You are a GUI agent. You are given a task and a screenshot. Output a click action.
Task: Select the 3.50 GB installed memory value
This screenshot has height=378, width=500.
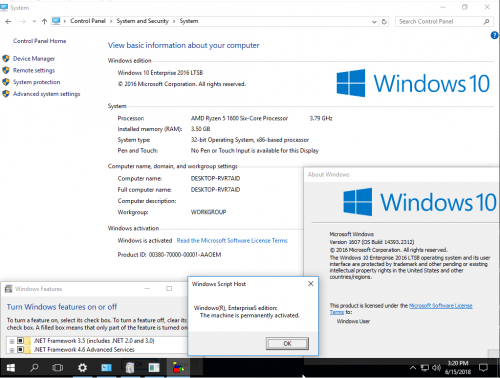[200, 129]
